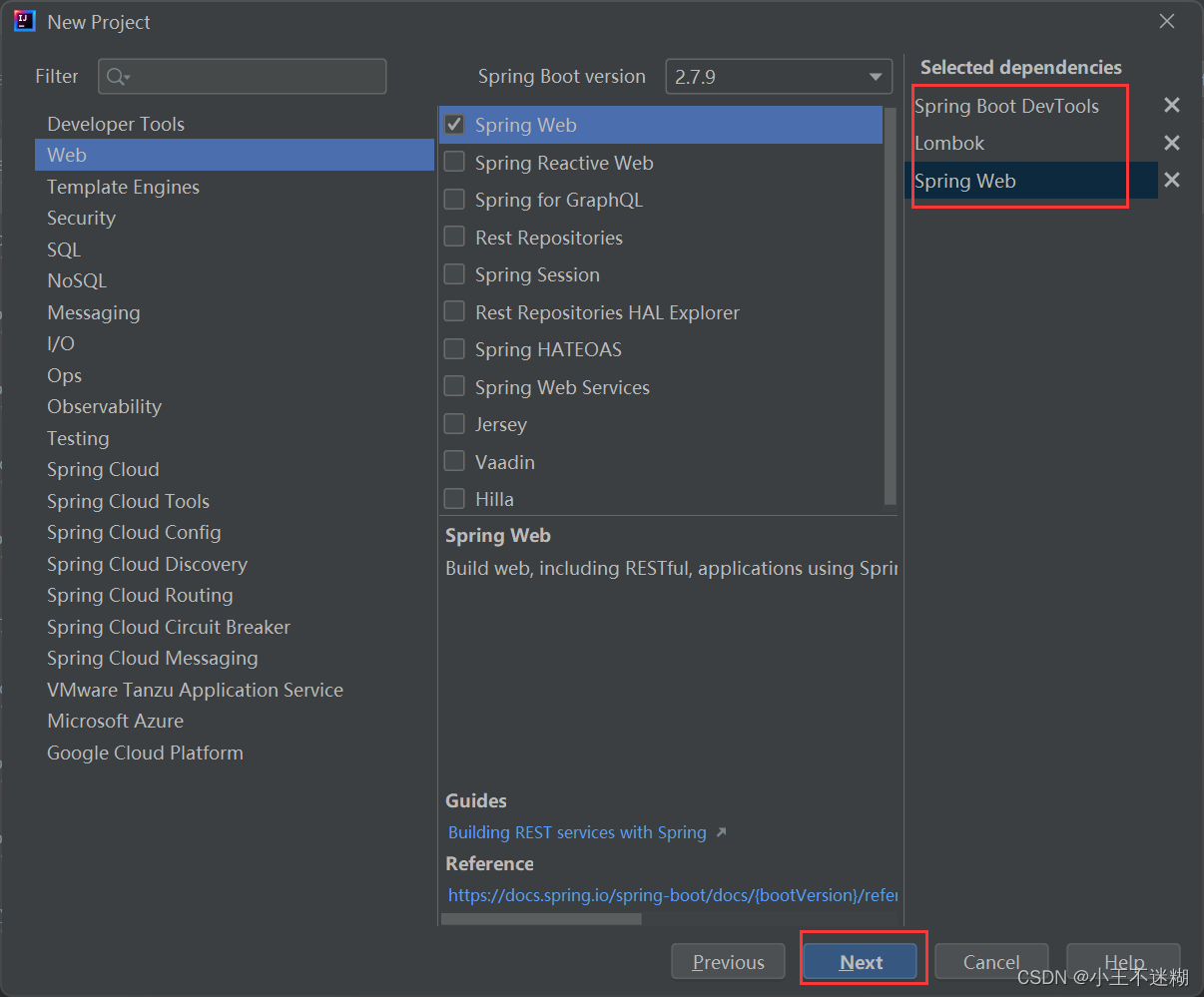This screenshot has height=997, width=1204.
Task: Select the Web category
Action: click(235, 155)
